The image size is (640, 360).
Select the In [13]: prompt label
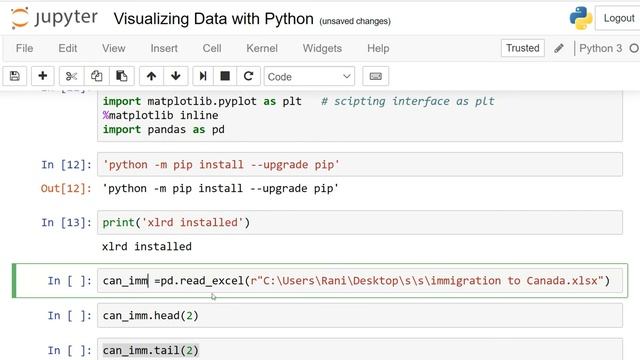pyautogui.click(x=66, y=223)
